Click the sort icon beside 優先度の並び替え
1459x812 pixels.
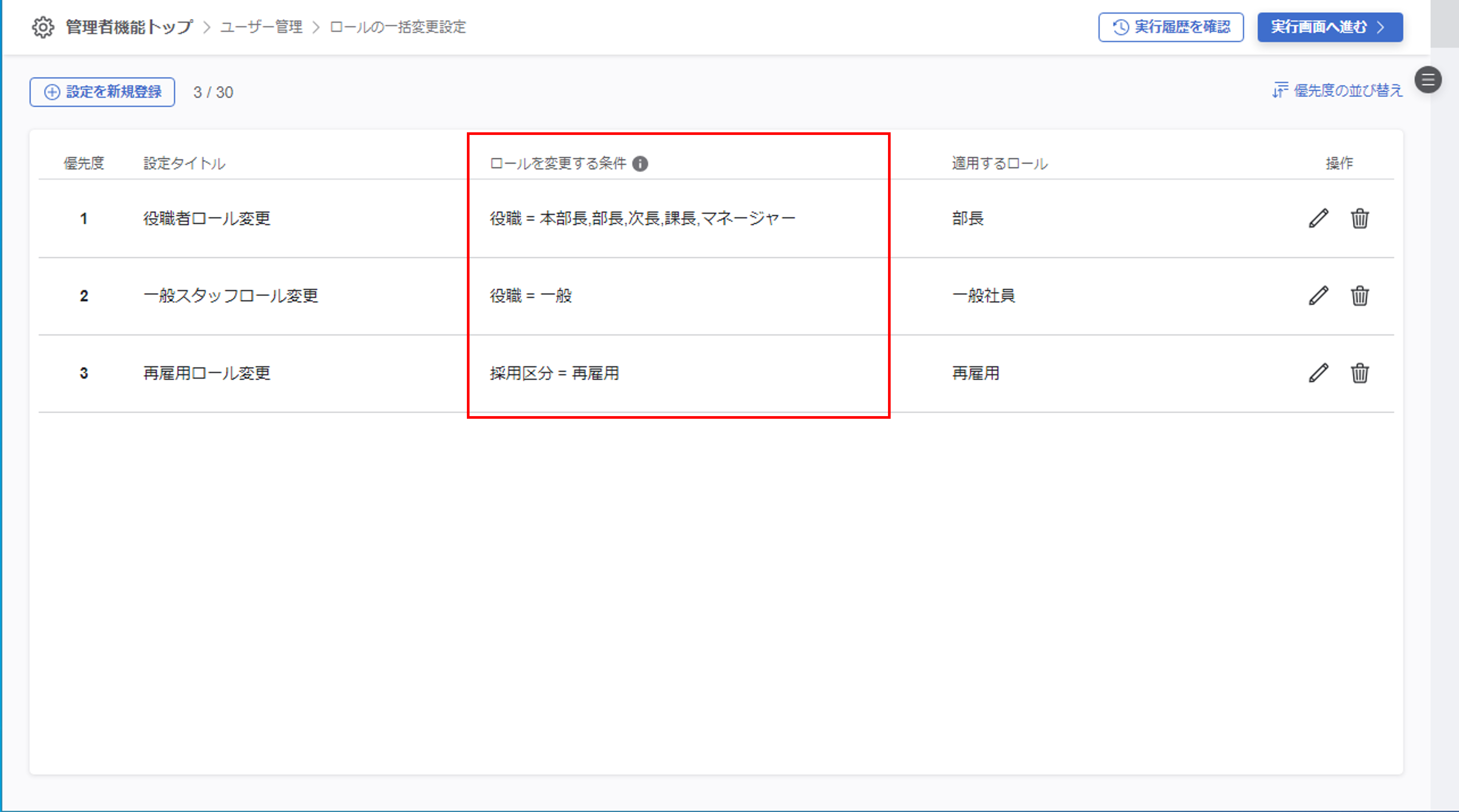click(1280, 90)
